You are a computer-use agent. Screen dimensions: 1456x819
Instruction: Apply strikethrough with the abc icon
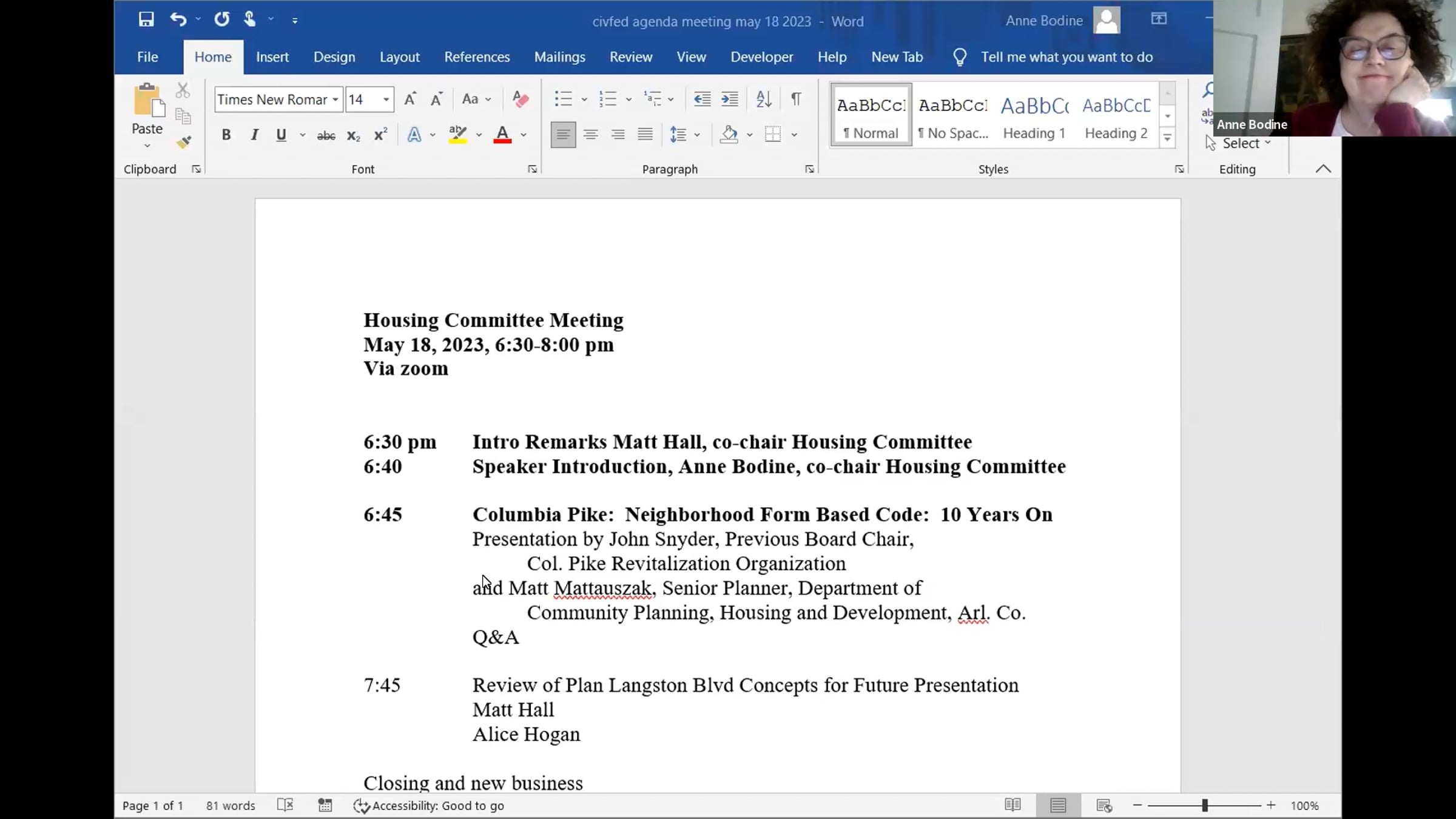(x=326, y=135)
